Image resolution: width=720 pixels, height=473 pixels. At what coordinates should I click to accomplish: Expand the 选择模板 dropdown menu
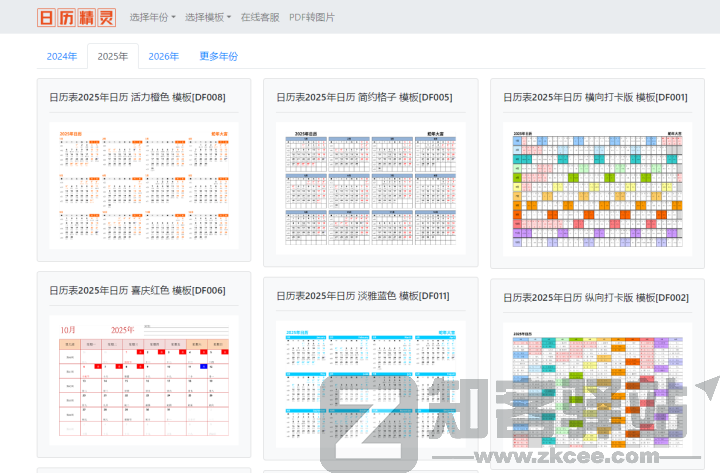208,17
